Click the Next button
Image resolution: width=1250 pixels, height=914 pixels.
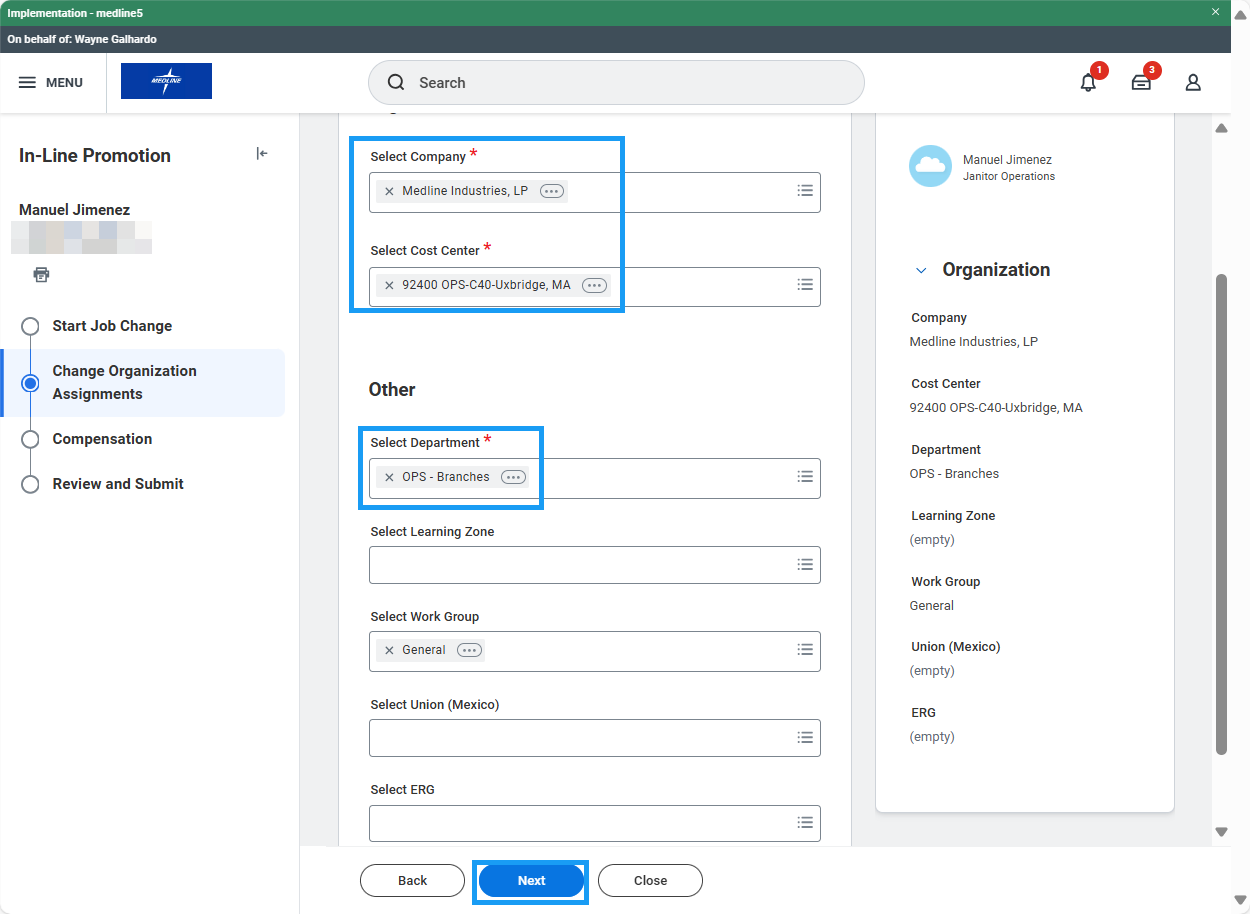[x=531, y=881]
